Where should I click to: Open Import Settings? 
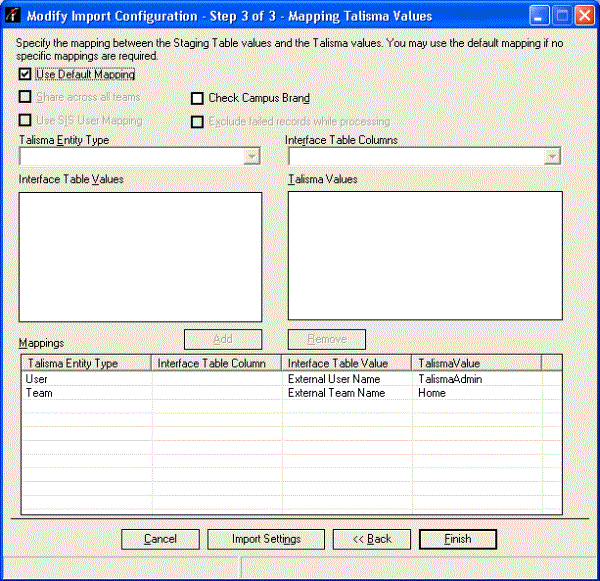tap(266, 539)
